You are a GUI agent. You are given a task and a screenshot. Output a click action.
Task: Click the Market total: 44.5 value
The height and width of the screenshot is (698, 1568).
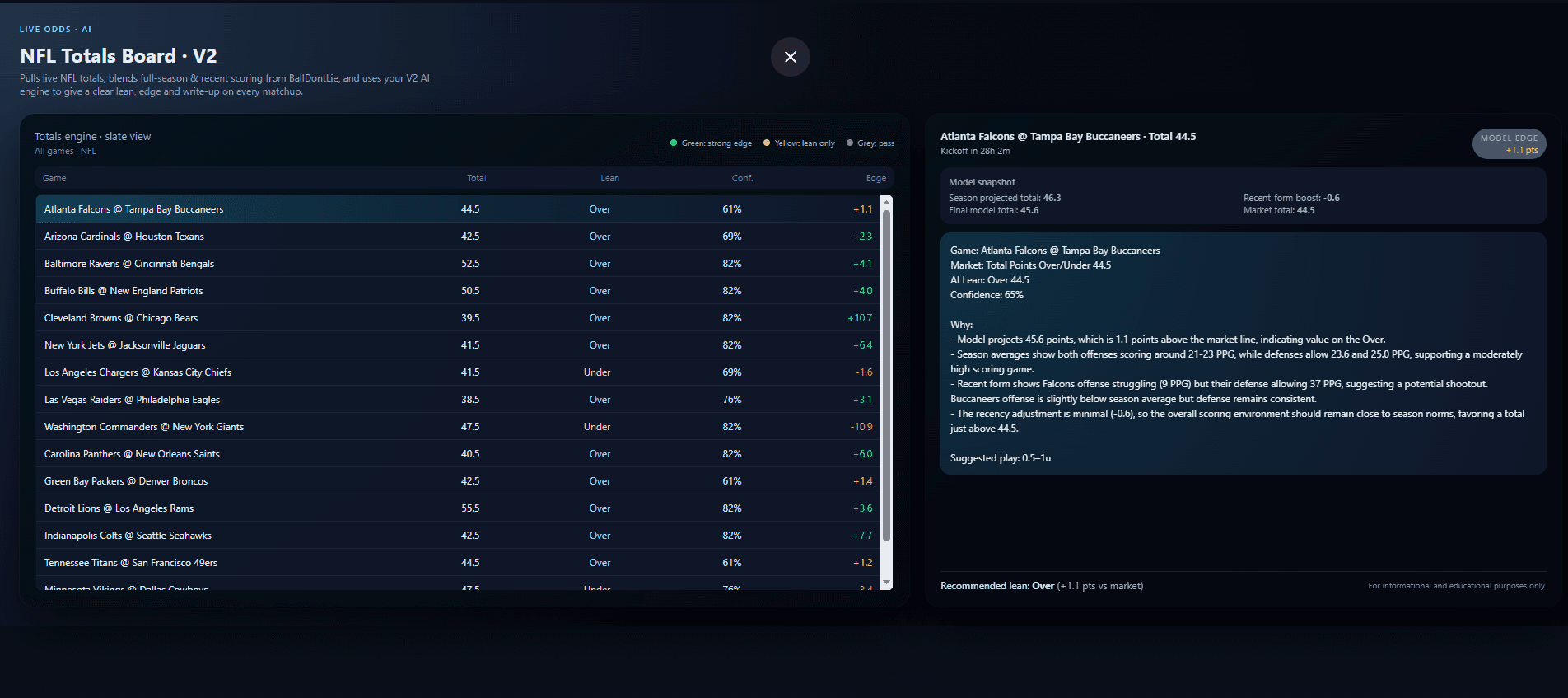[1279, 210]
